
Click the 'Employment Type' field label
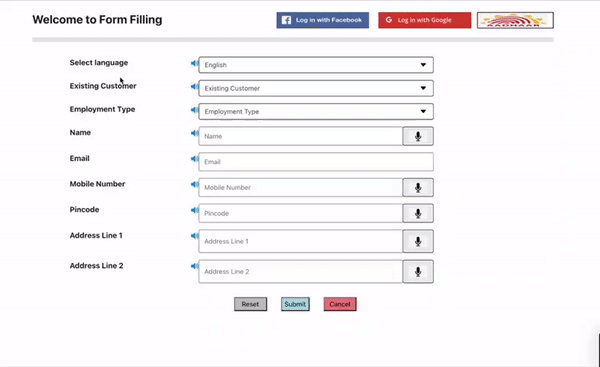tap(102, 109)
